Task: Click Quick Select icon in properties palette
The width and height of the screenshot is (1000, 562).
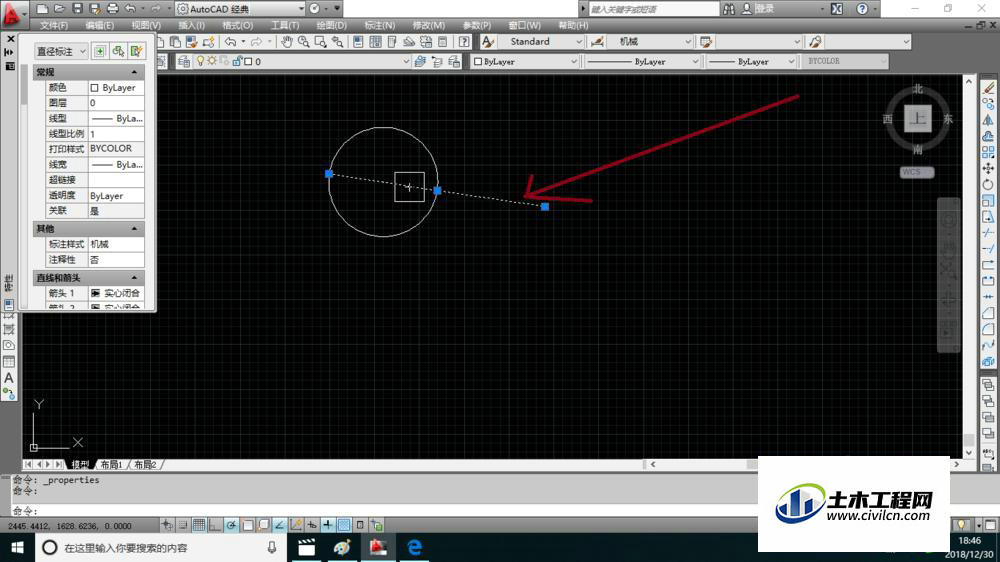Action: 136,51
